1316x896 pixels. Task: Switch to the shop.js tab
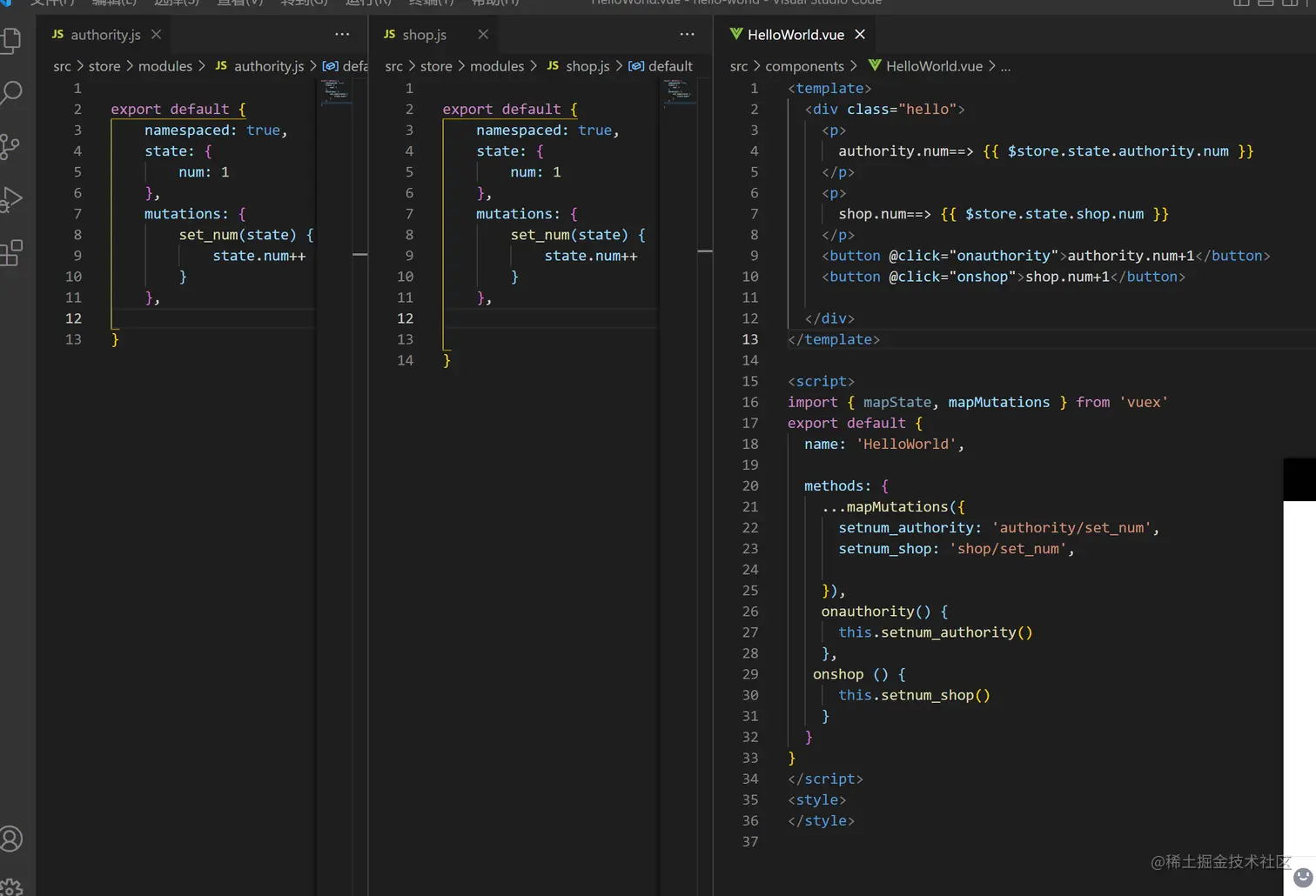pos(424,35)
